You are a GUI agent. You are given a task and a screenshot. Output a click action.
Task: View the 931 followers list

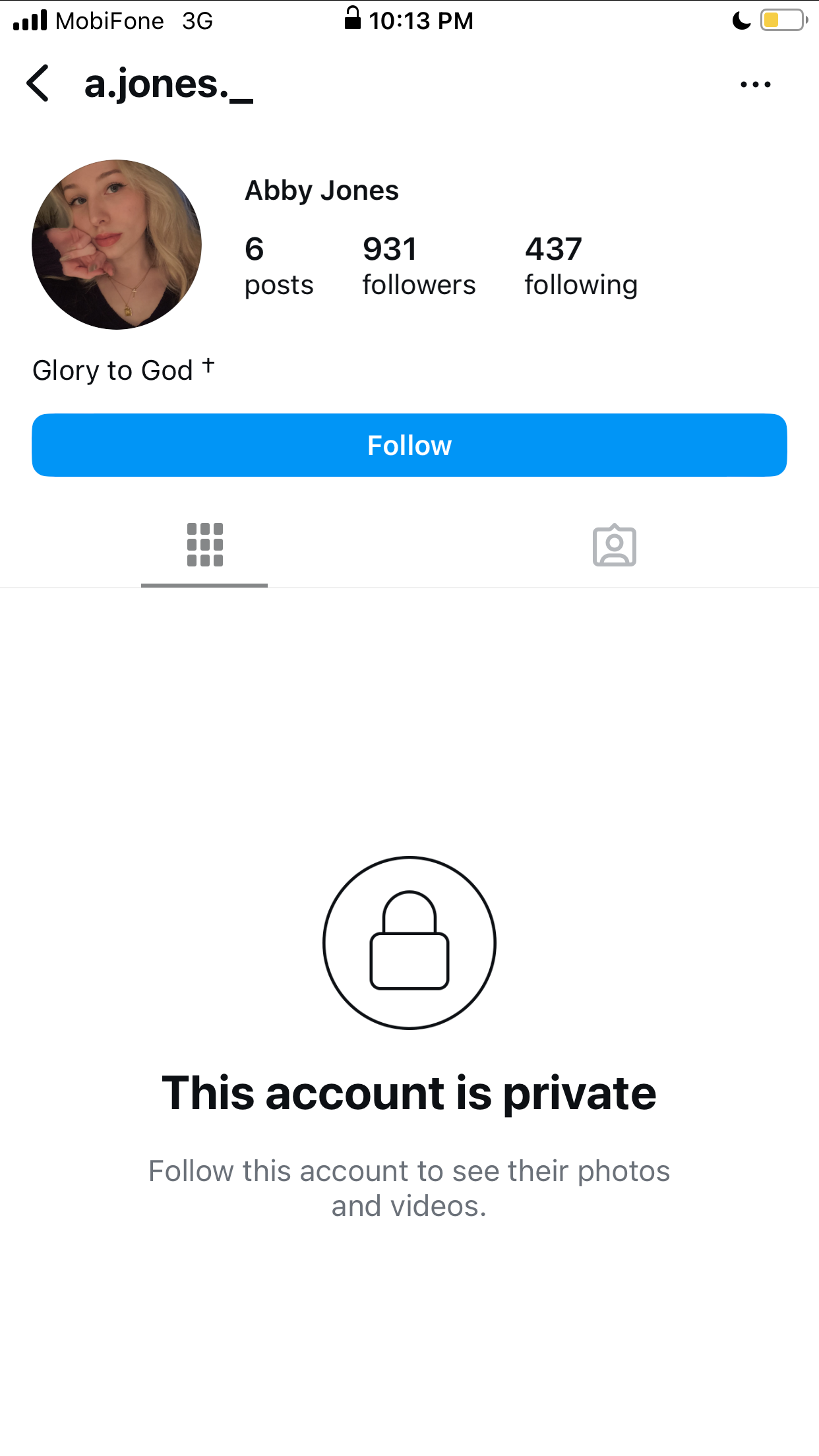[x=419, y=266]
